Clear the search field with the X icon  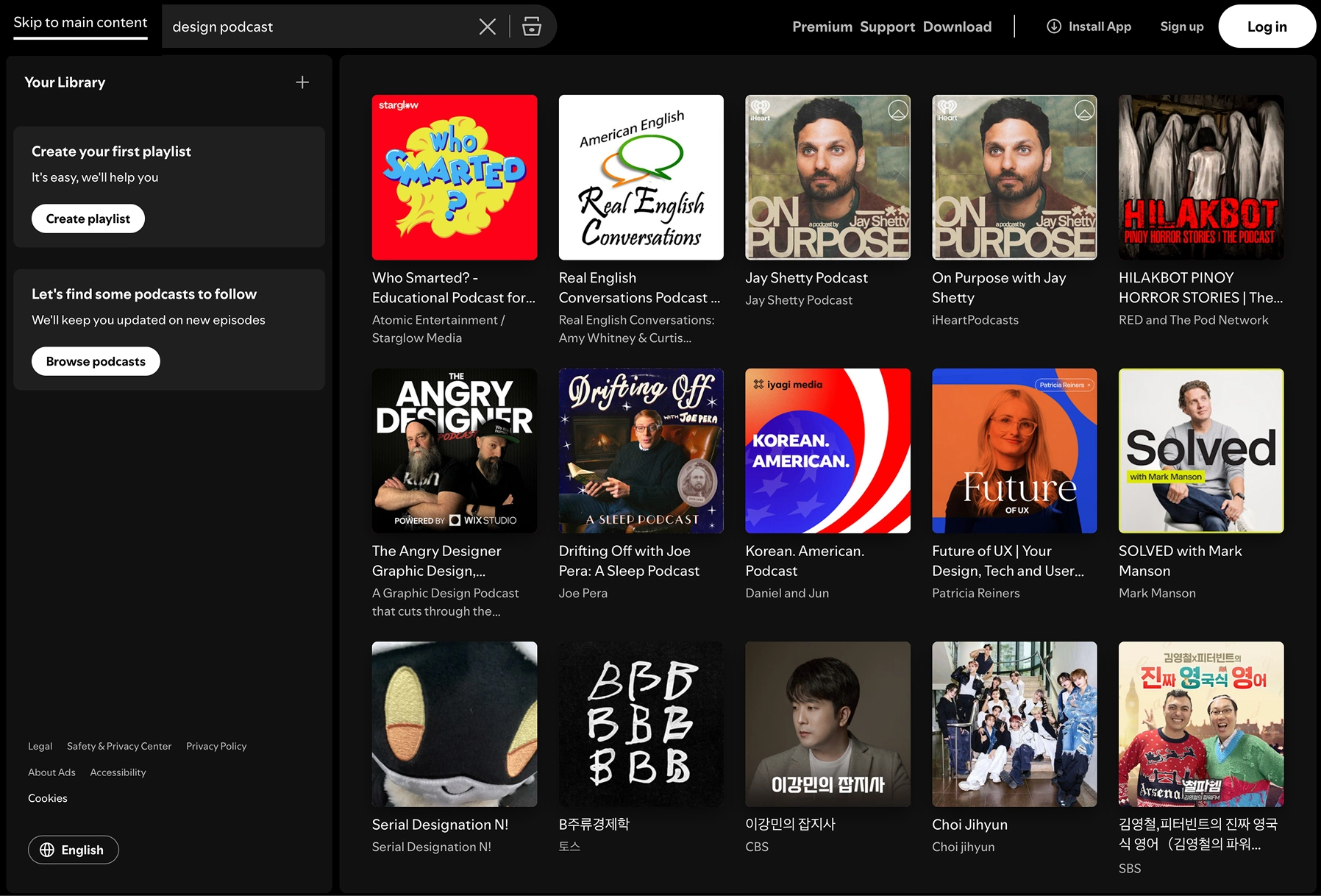coord(487,27)
